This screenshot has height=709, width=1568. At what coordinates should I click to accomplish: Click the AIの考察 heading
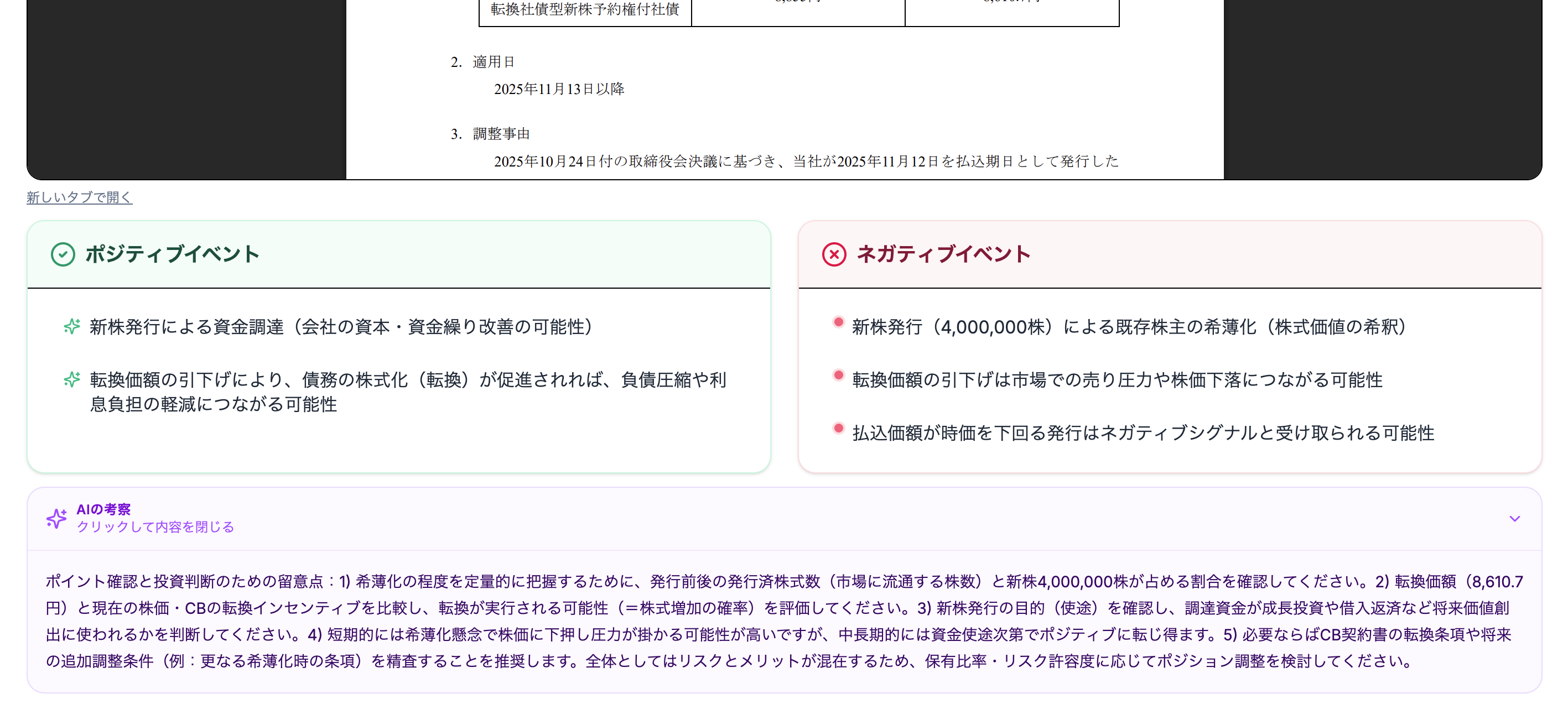click(103, 509)
